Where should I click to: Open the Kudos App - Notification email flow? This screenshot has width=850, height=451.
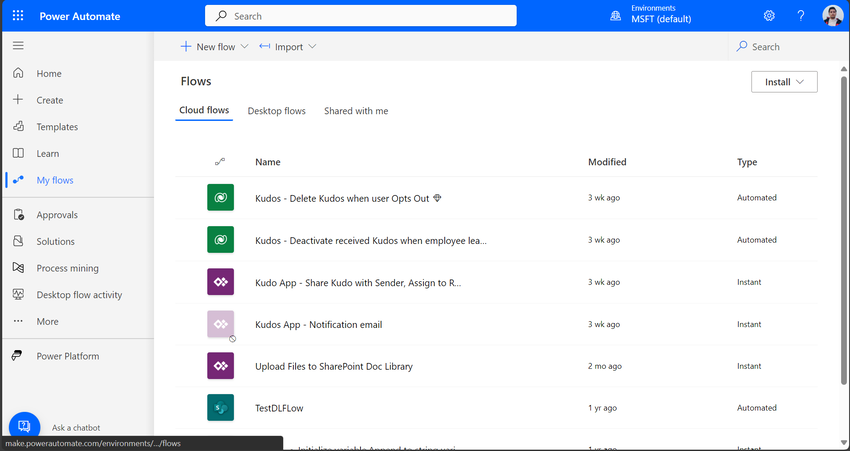pos(319,325)
